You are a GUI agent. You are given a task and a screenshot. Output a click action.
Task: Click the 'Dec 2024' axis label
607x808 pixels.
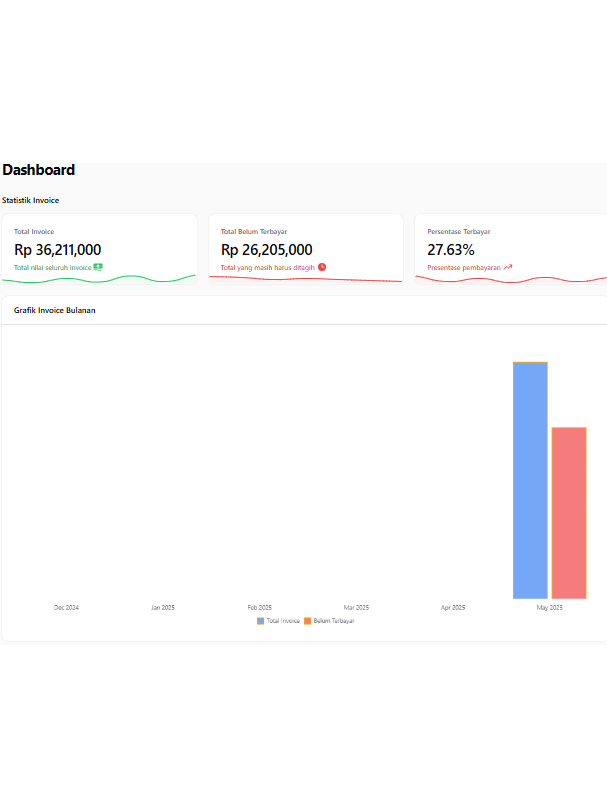tap(66, 607)
